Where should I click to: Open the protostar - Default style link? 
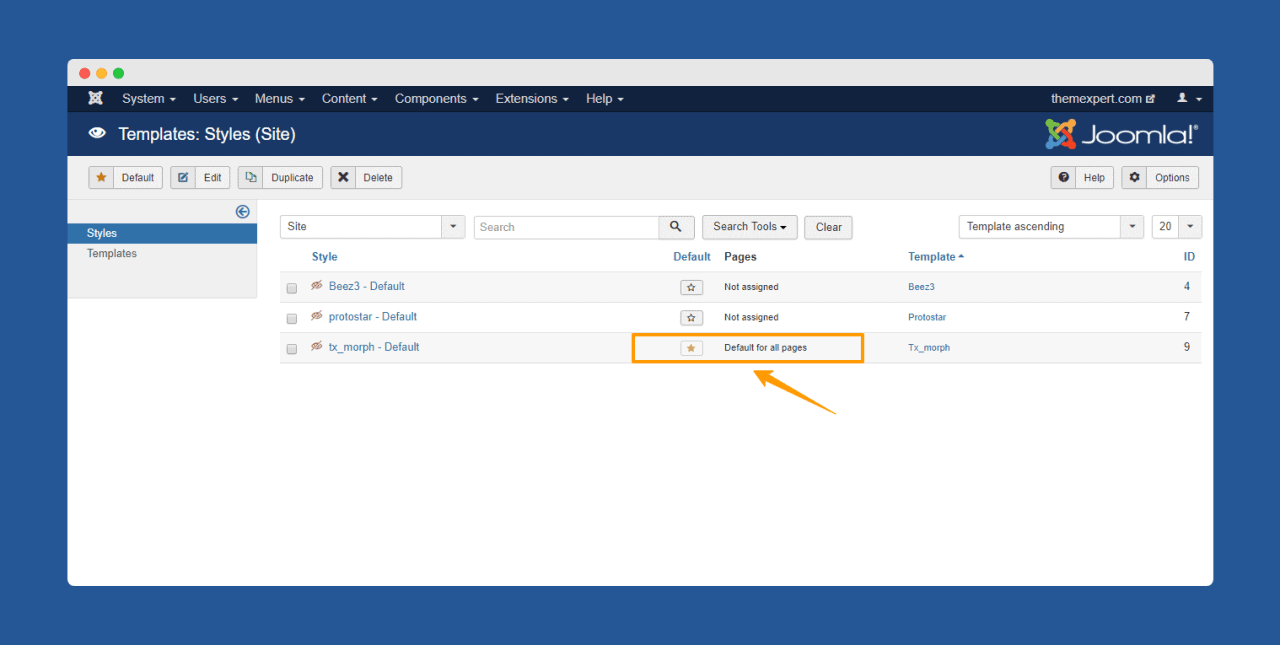point(373,316)
